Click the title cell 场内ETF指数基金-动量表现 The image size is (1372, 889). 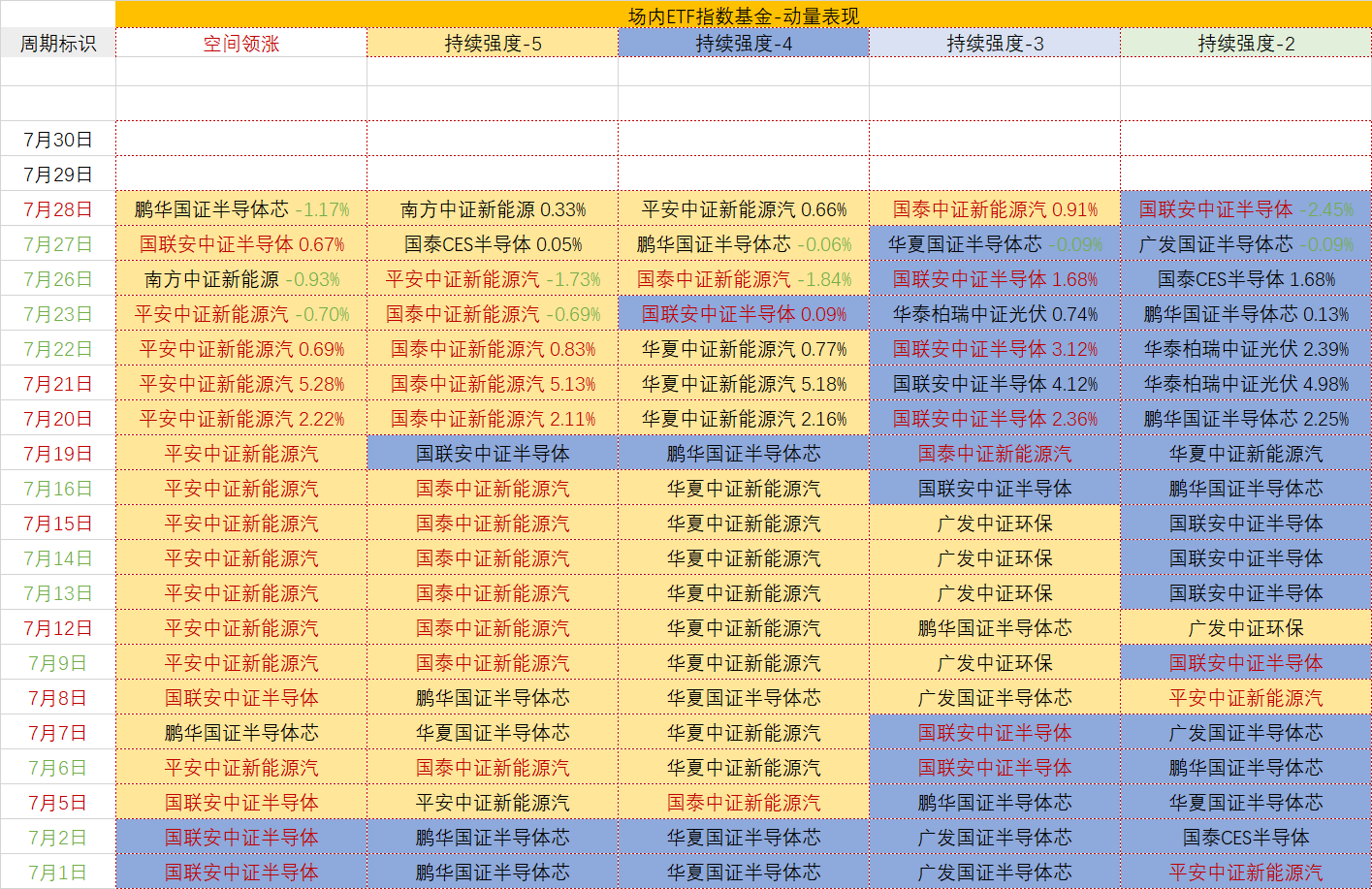click(744, 16)
